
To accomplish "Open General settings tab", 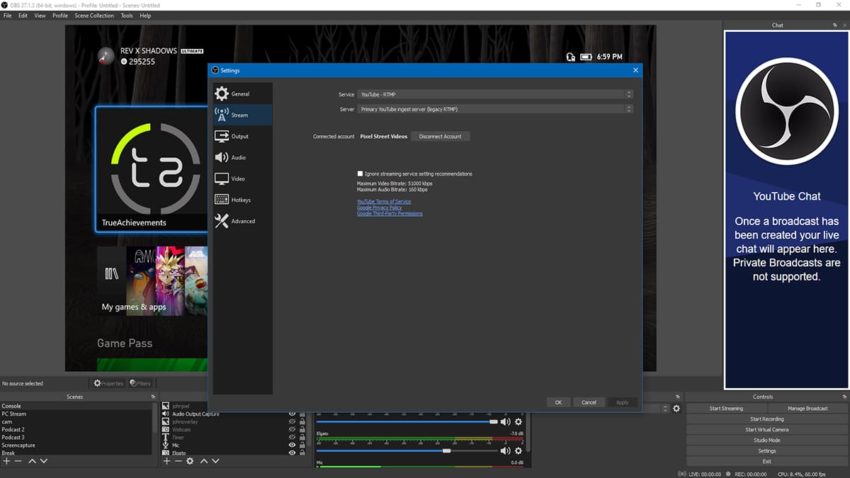I will tap(243, 94).
